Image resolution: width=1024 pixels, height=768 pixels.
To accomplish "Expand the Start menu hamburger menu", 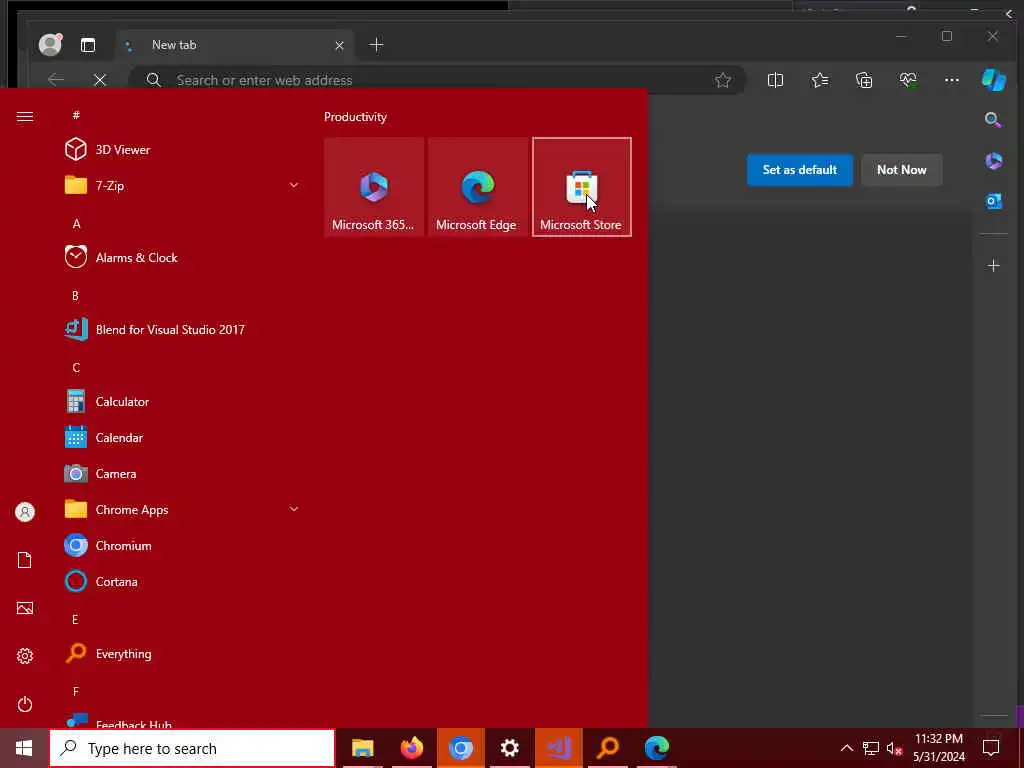I will coord(25,117).
